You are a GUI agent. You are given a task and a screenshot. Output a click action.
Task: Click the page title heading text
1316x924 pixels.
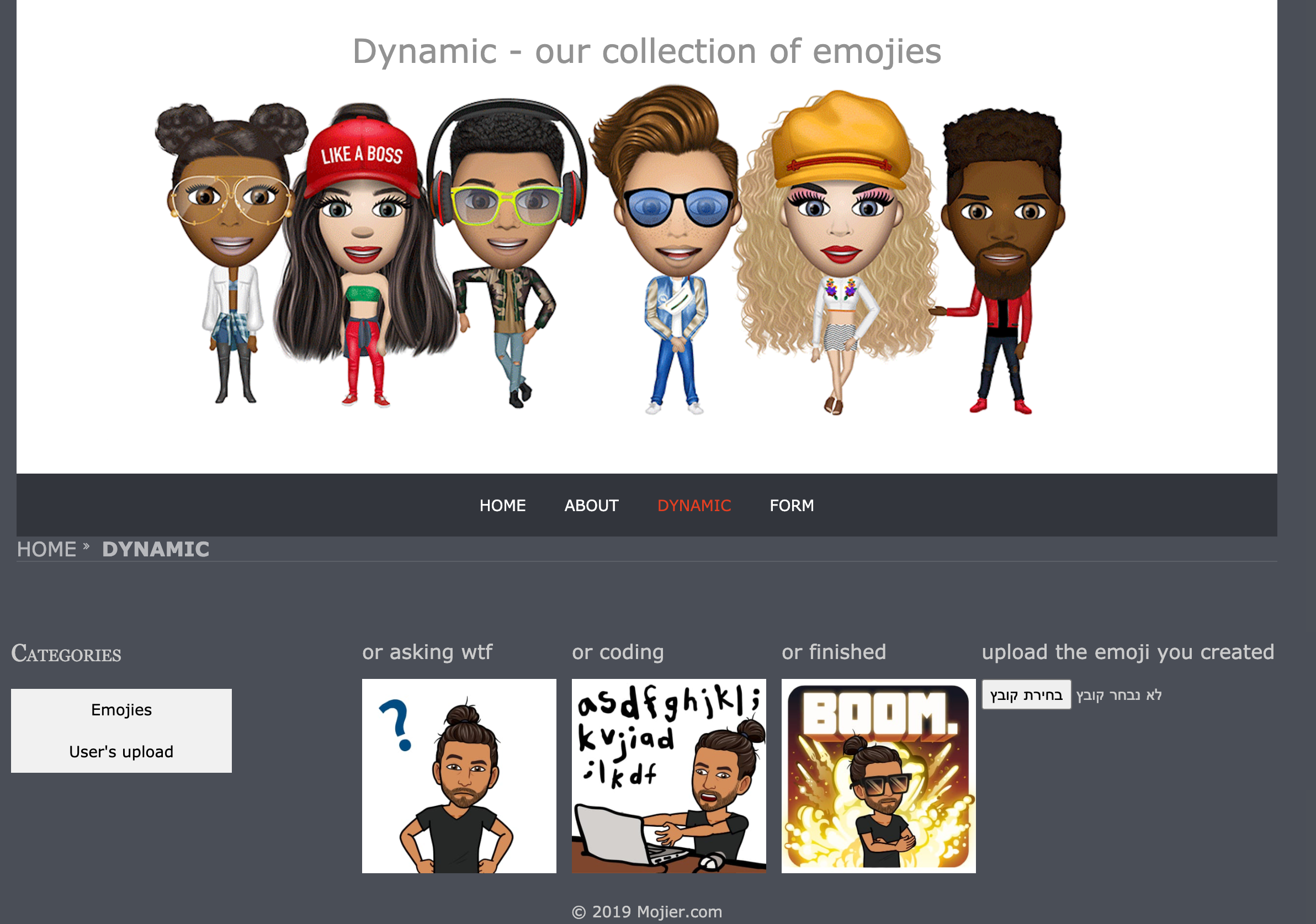tap(646, 51)
